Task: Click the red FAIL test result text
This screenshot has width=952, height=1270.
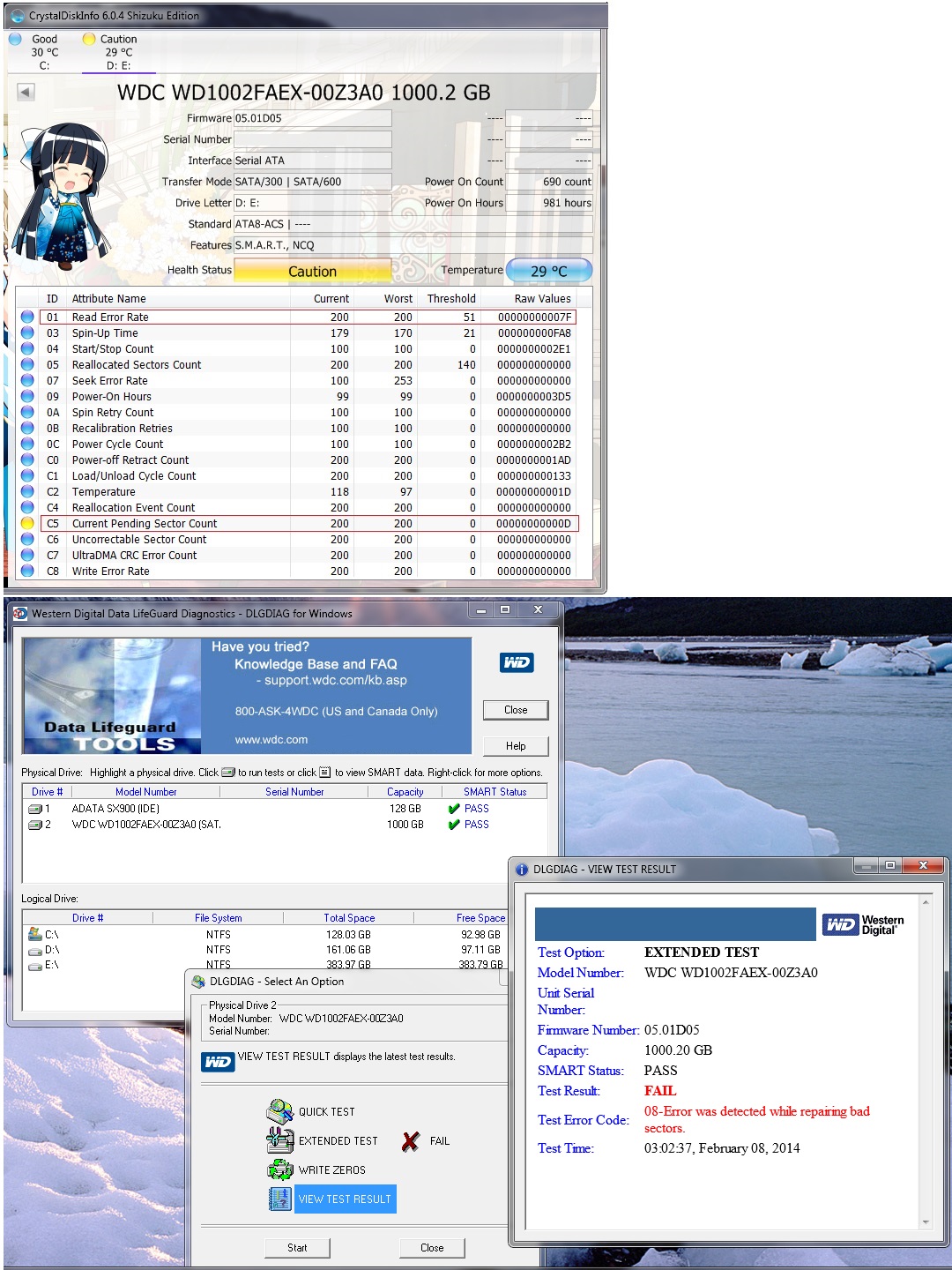Action: [x=660, y=1091]
